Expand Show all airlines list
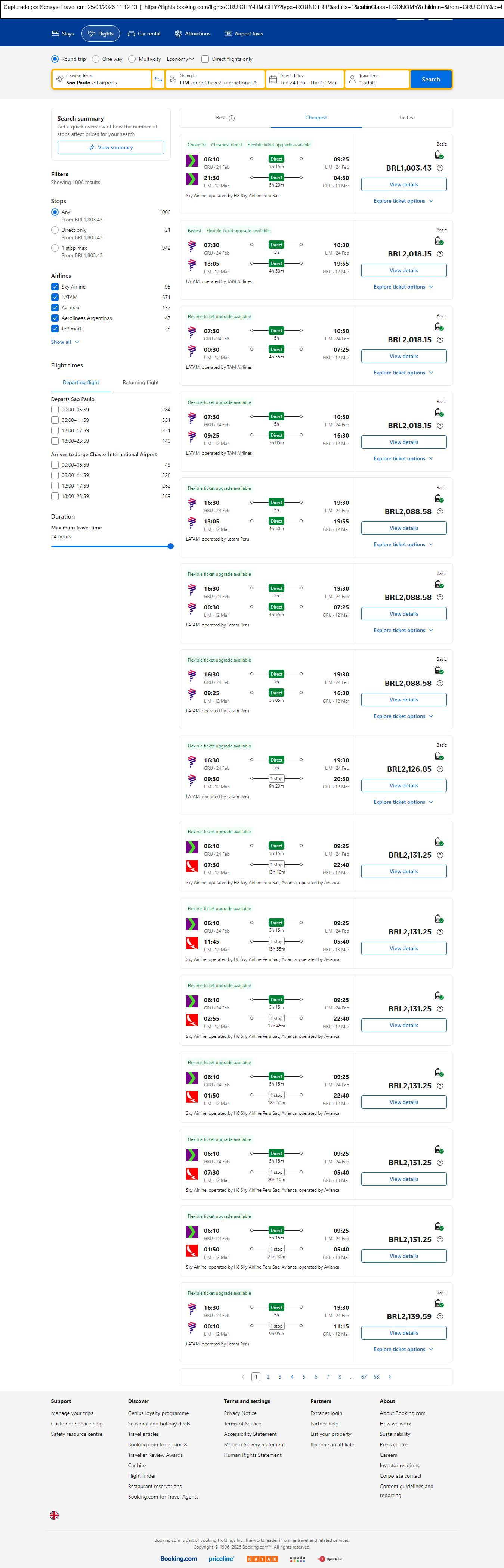504x1568 pixels. point(65,342)
